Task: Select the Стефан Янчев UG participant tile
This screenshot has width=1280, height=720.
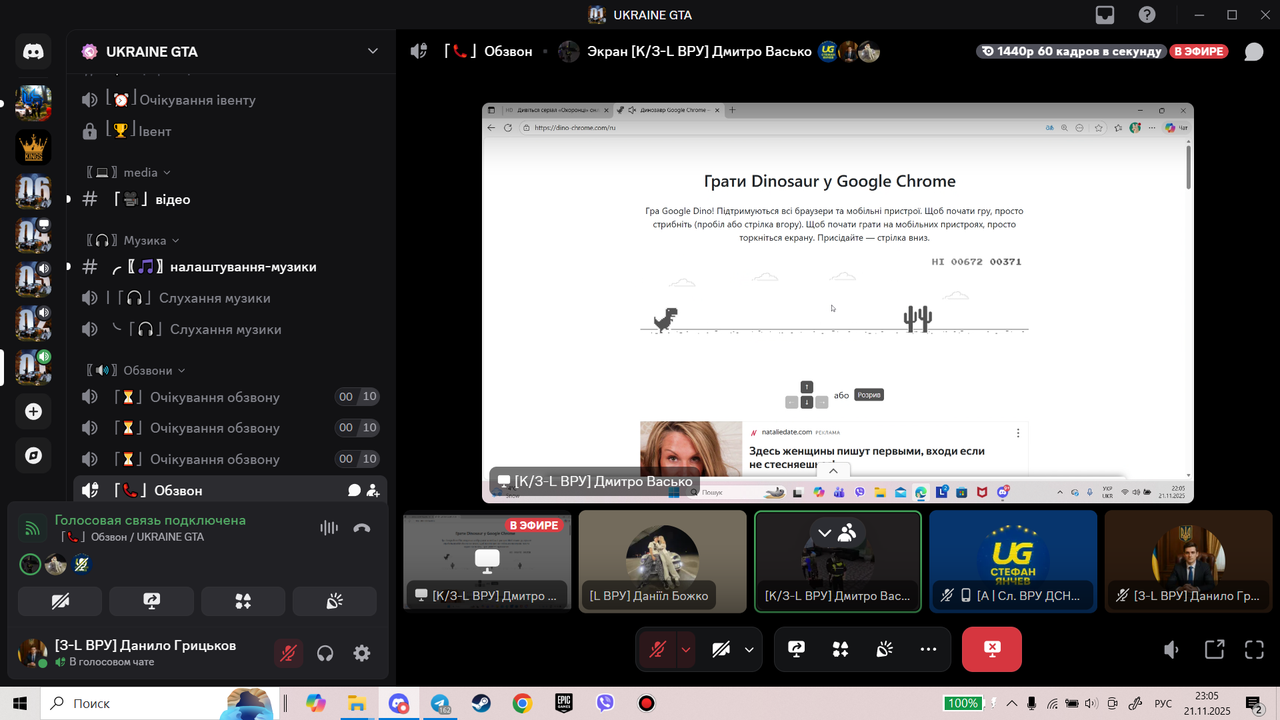Action: tap(1013, 561)
